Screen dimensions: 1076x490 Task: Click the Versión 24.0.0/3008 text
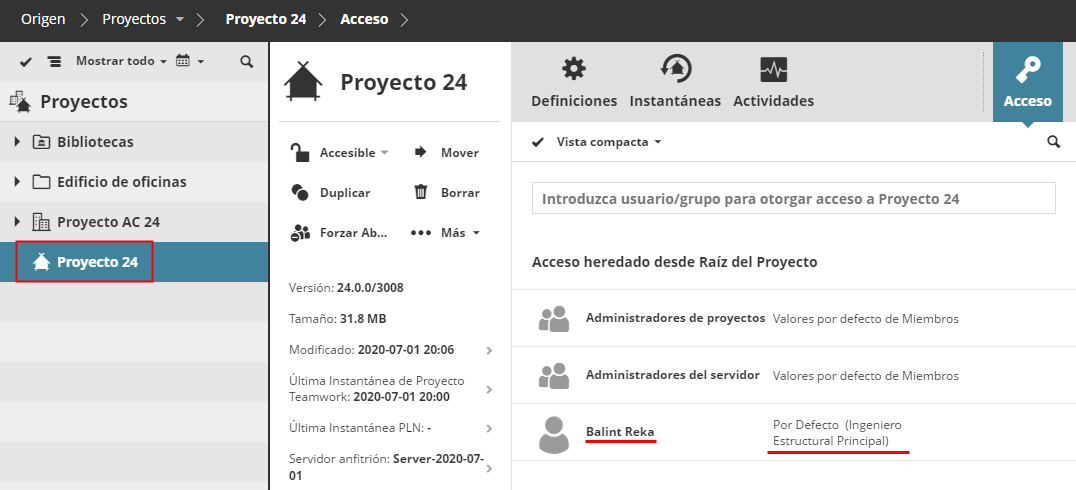click(347, 288)
